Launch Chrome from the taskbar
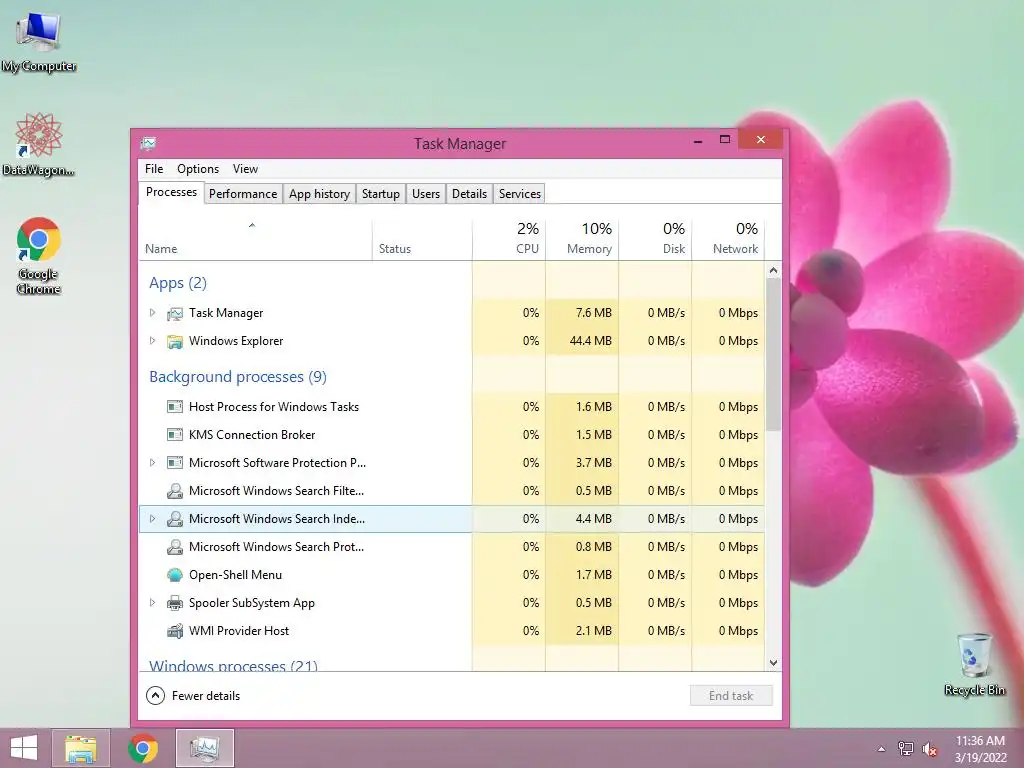1024x768 pixels. (143, 748)
